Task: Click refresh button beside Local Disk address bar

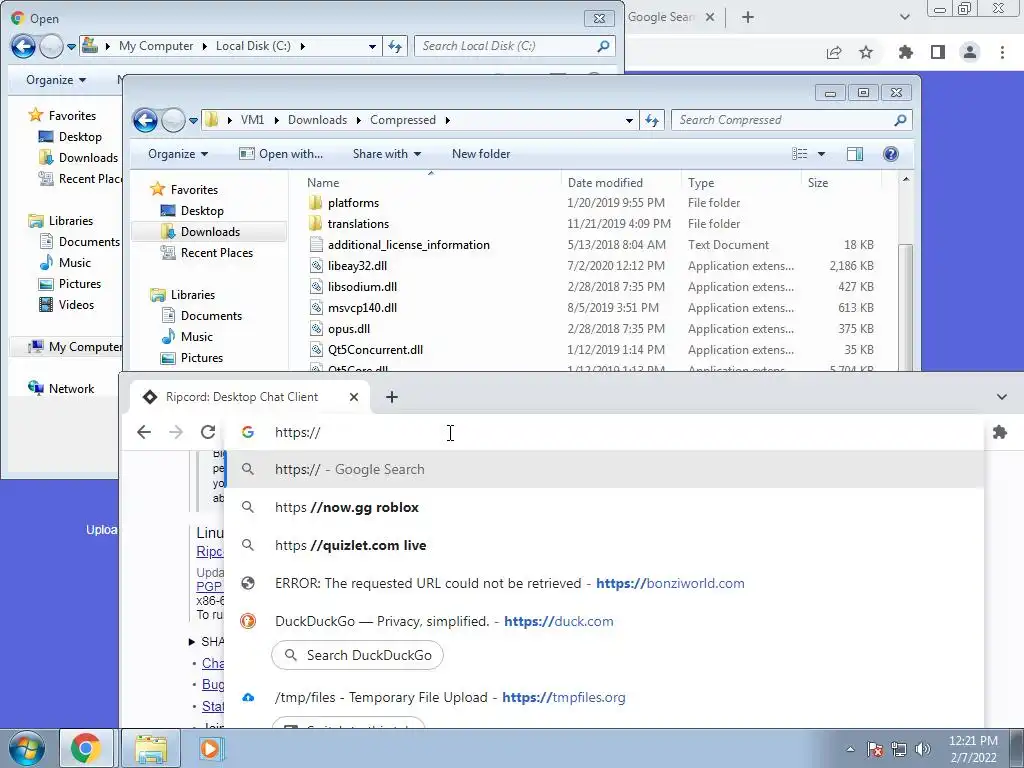Action: pyautogui.click(x=395, y=46)
